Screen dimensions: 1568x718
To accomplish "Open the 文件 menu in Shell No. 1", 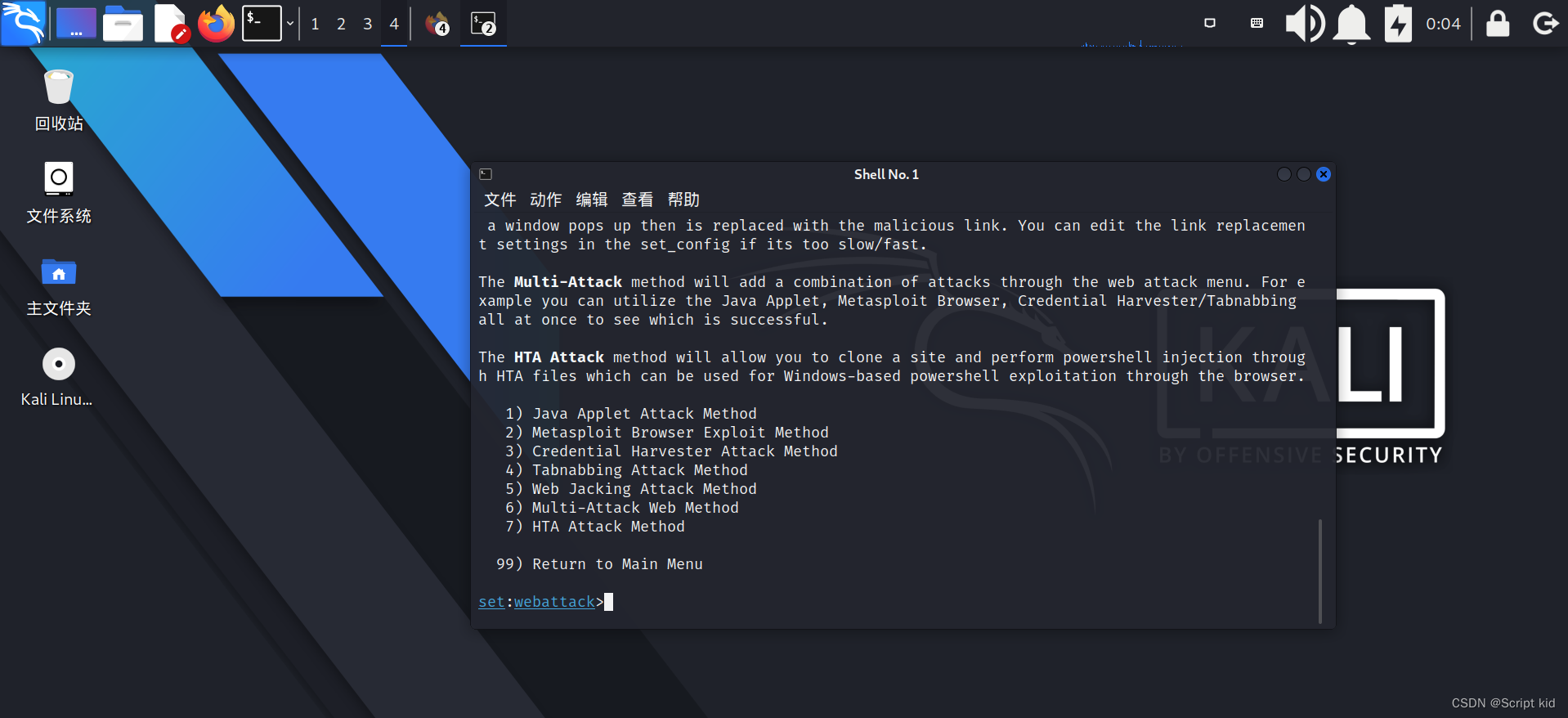I will (500, 200).
